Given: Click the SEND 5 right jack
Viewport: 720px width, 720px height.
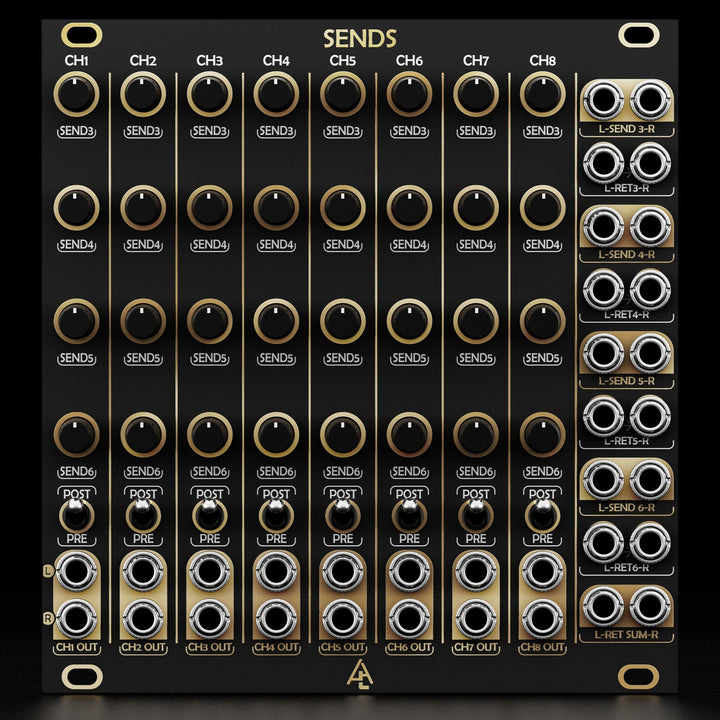Looking at the screenshot, I should click(x=650, y=353).
